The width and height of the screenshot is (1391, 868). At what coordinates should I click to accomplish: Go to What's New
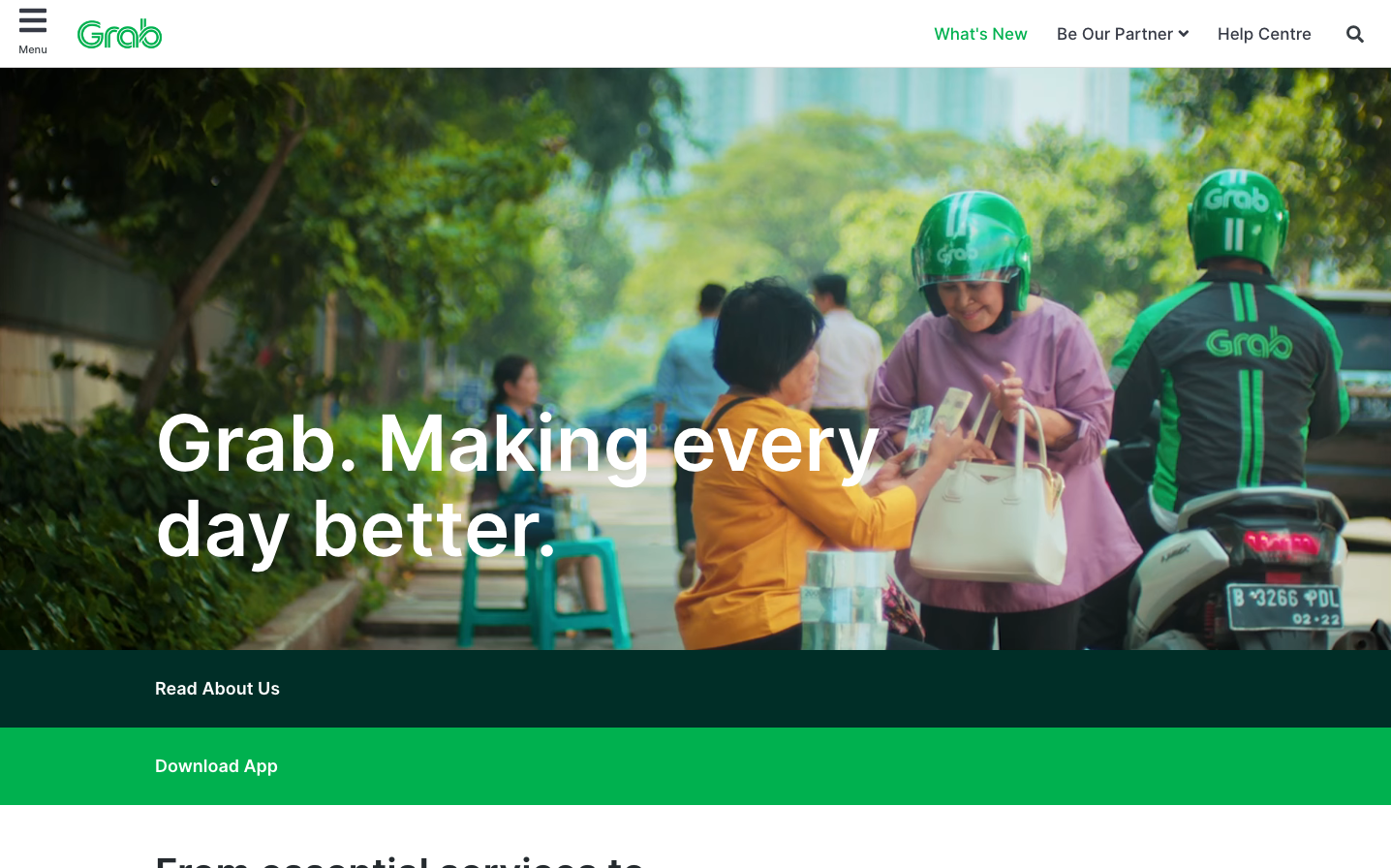click(980, 34)
